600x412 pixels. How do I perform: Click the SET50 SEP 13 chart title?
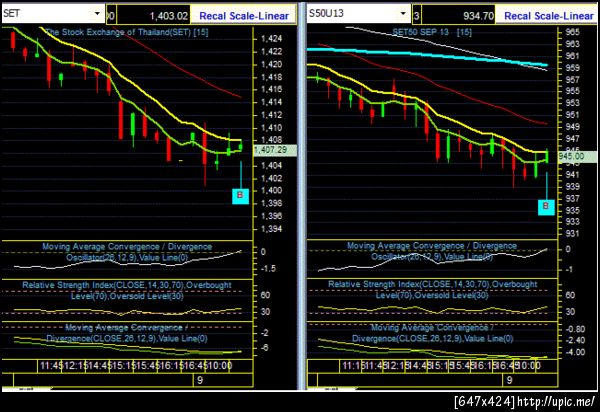coord(432,32)
